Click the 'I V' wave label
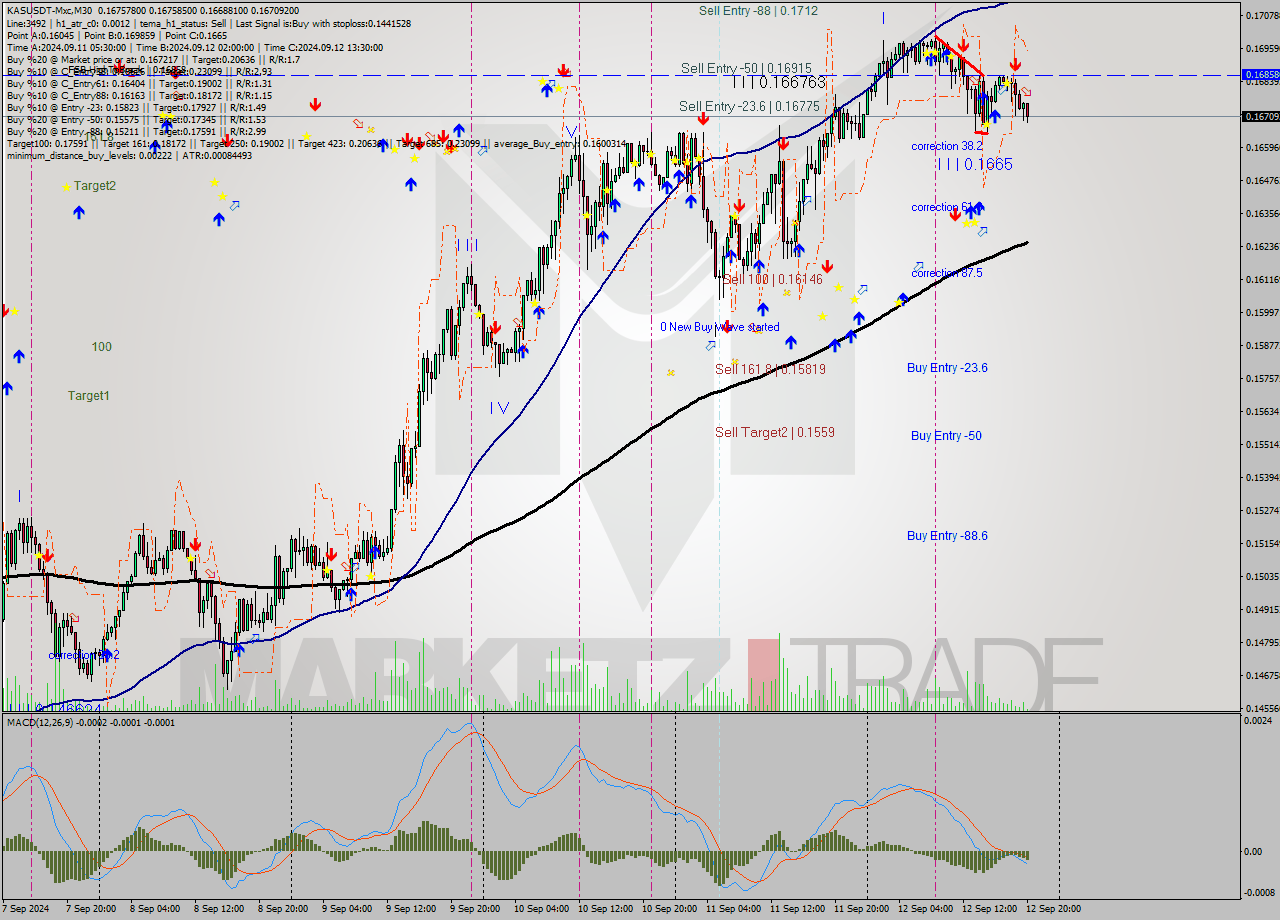 tap(499, 408)
